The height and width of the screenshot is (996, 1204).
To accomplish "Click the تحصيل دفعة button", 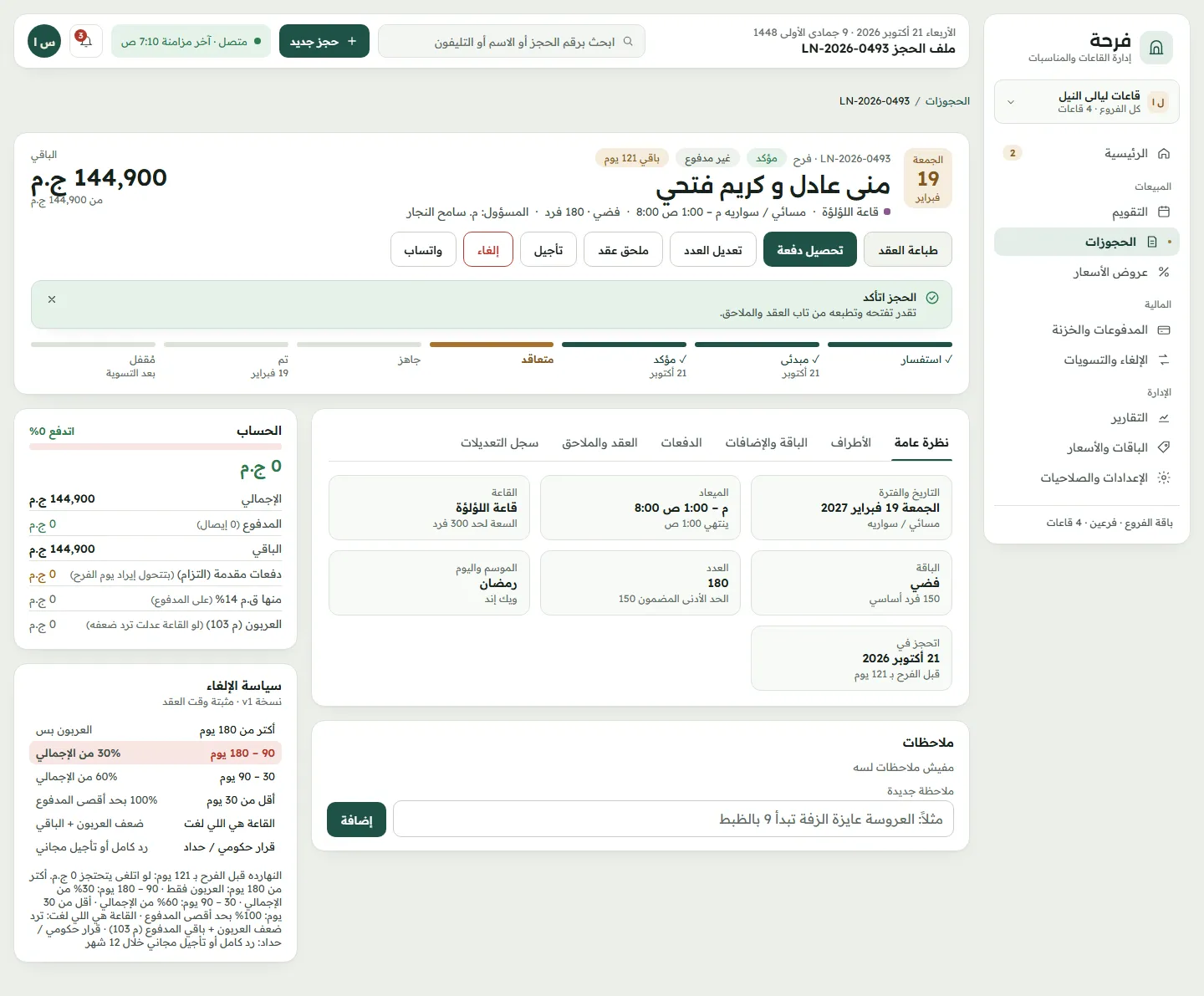I will click(x=810, y=249).
